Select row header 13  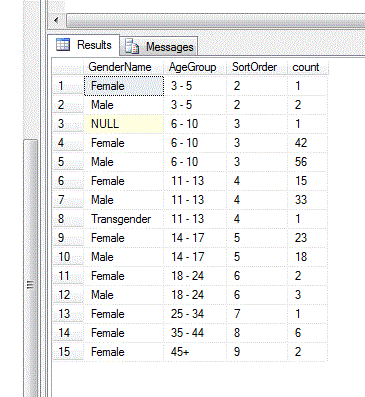tap(68, 314)
